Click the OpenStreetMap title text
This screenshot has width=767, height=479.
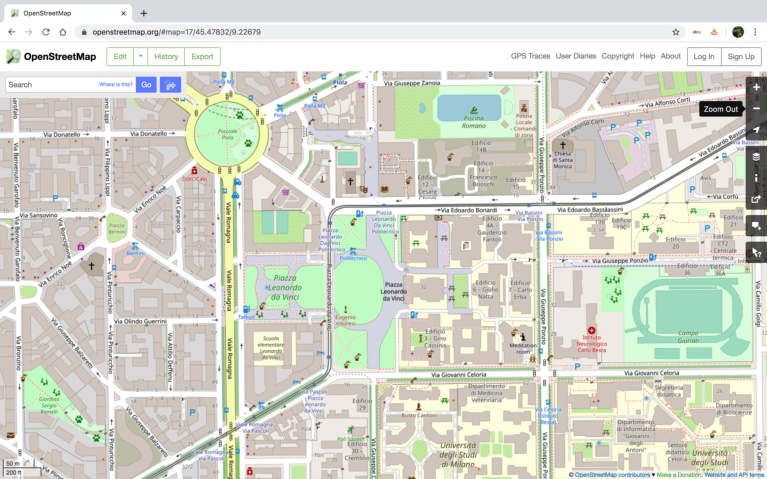[x=60, y=56]
